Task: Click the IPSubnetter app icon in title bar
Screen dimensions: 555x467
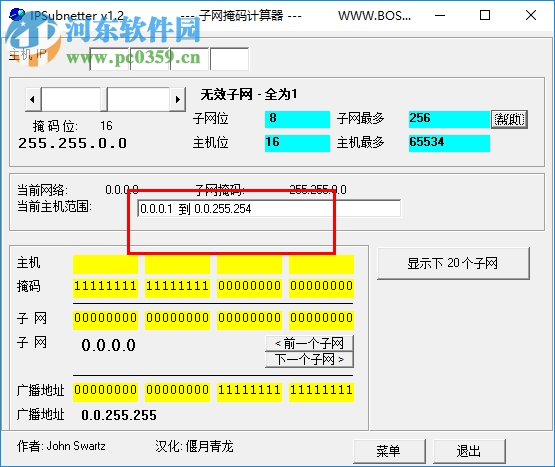Action: click(x=17, y=15)
